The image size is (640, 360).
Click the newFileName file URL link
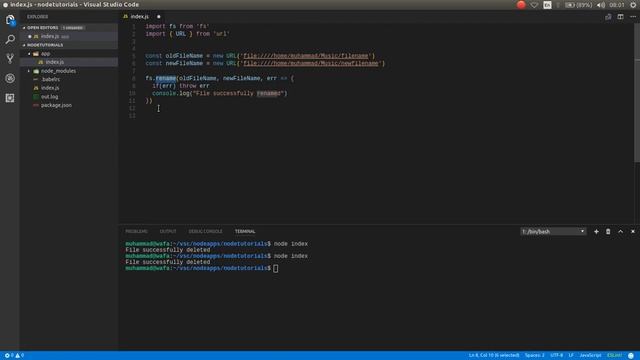[x=311, y=64]
